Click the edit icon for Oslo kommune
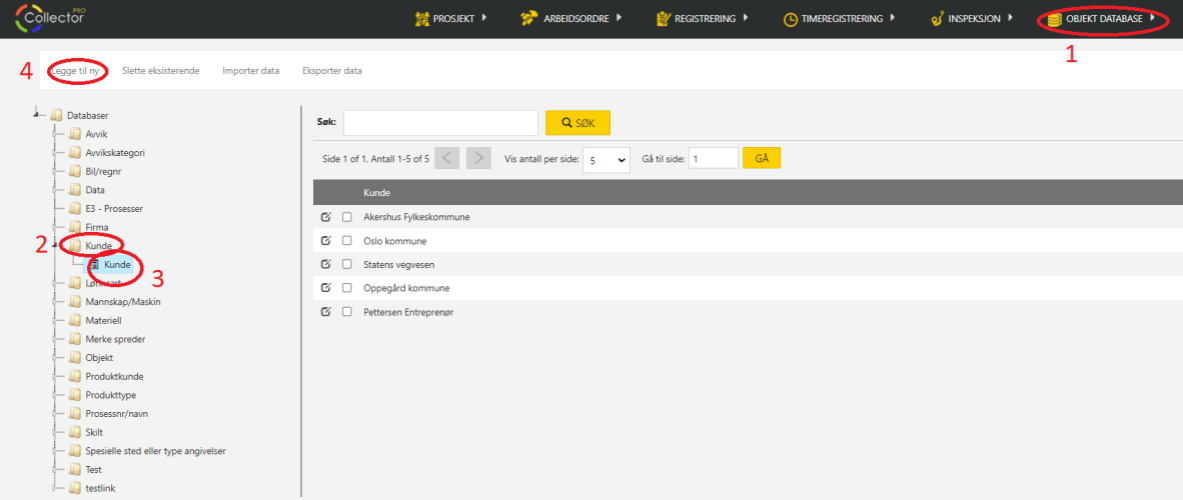 point(326,241)
